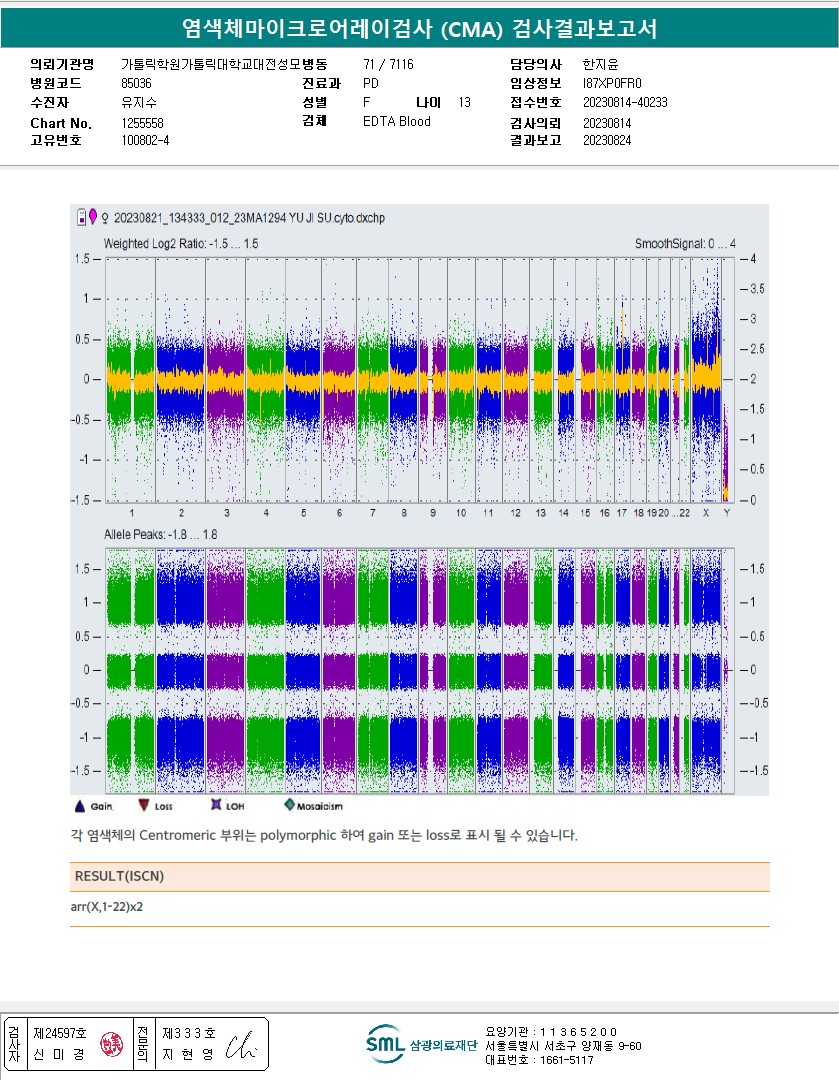Click the teal Mosaicism diamond legend icon
The height and width of the screenshot is (1081, 839).
pyautogui.click(x=290, y=805)
